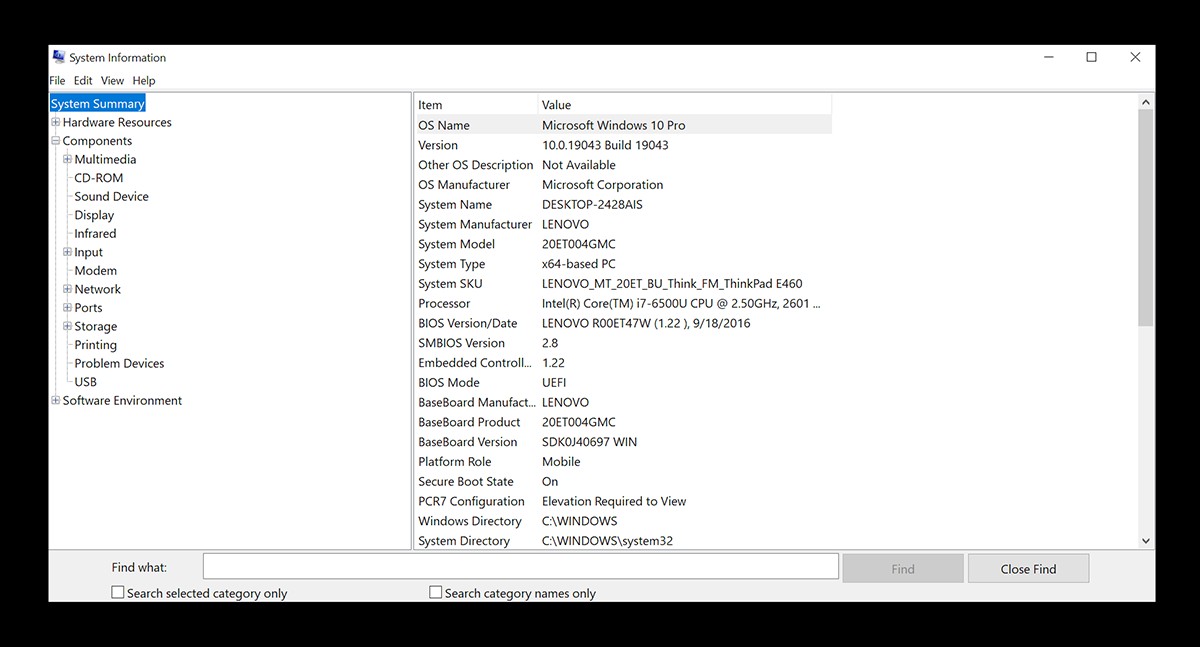Select the Windows Directory row item
This screenshot has width=1200, height=647.
pyautogui.click(x=470, y=521)
